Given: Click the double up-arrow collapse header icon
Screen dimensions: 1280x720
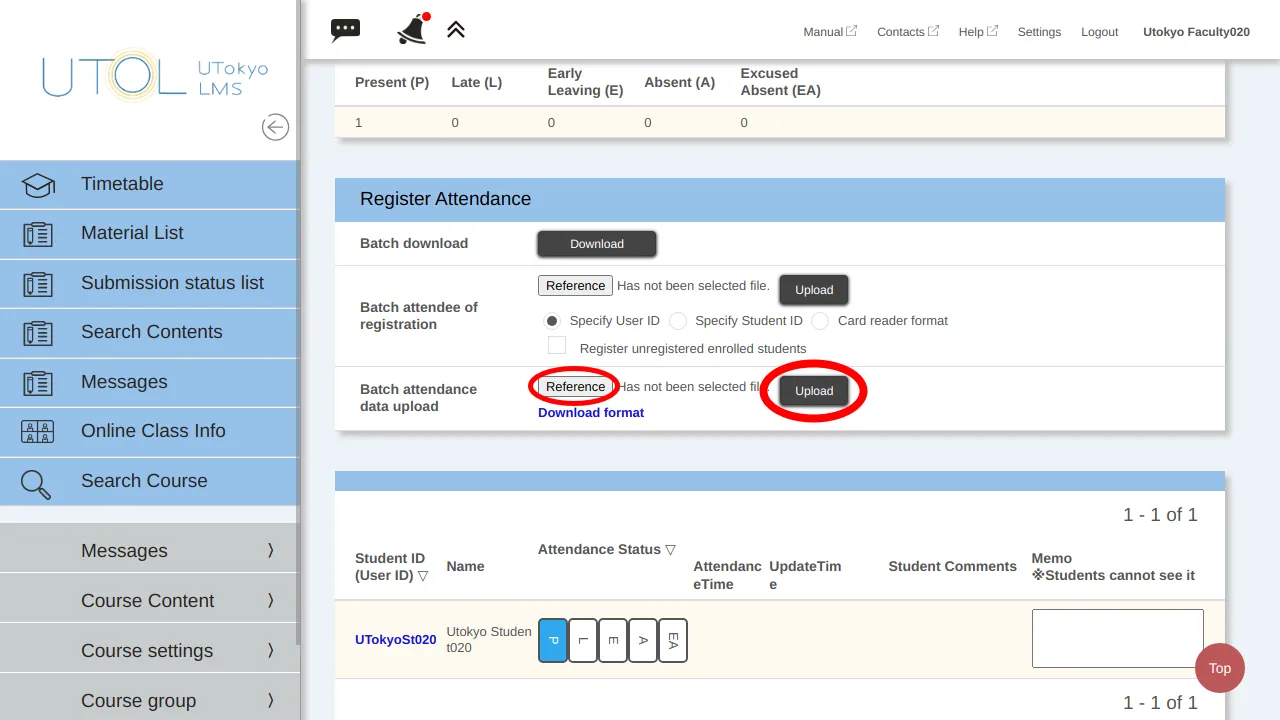Looking at the screenshot, I should (x=456, y=30).
